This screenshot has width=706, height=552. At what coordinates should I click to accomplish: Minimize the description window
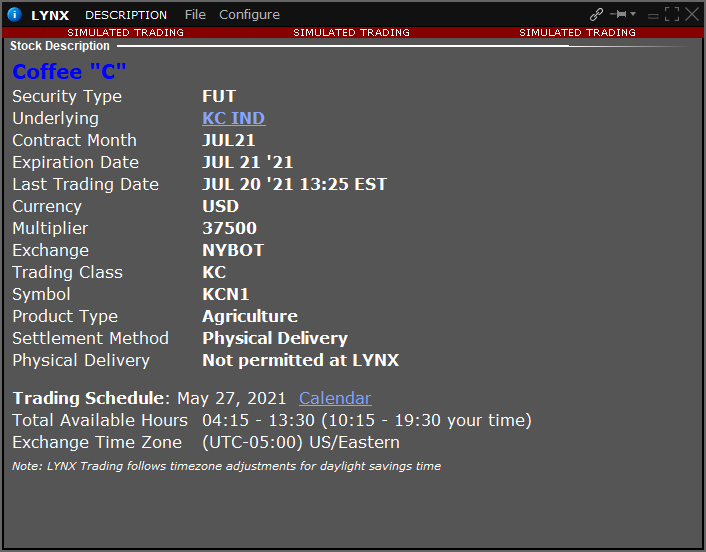[x=653, y=16]
